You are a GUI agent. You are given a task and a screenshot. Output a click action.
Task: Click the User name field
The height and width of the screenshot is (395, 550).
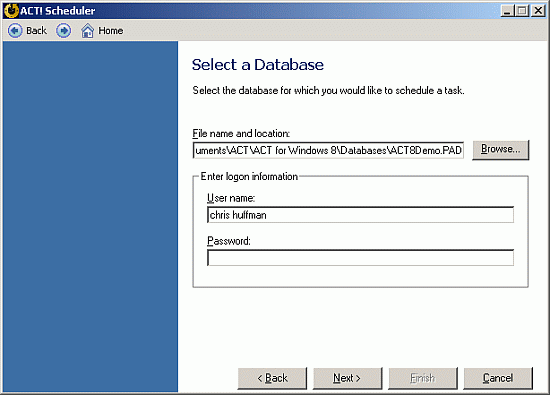click(x=361, y=215)
